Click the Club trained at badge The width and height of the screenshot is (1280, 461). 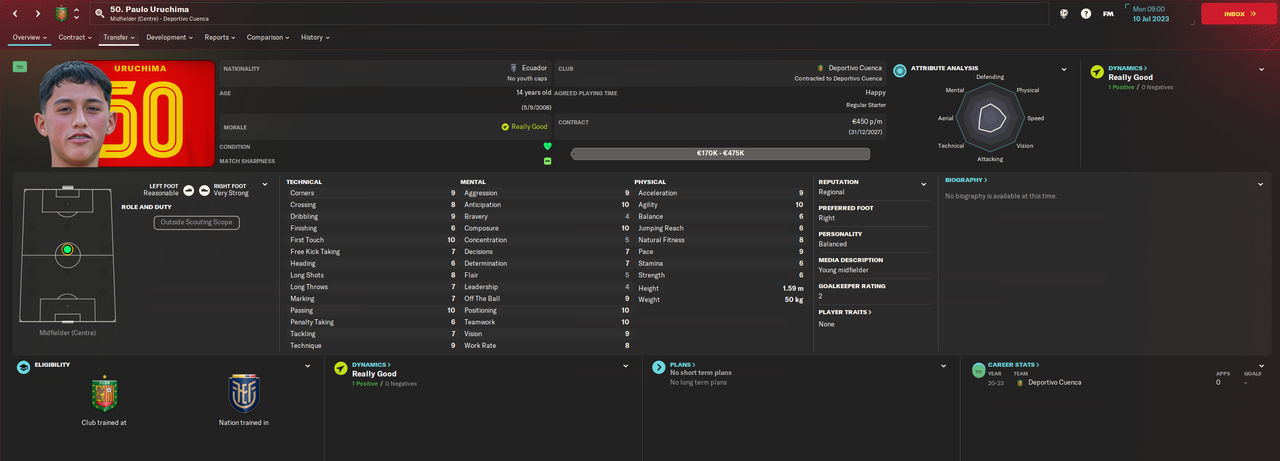[104, 394]
